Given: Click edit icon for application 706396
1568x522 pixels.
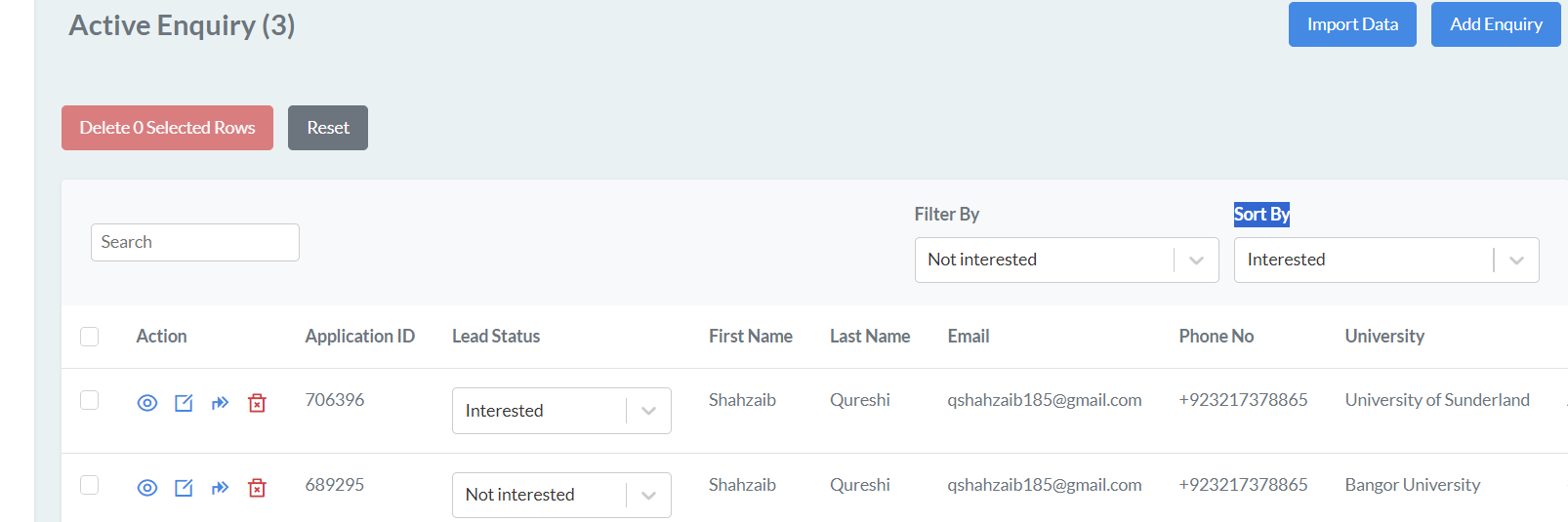Looking at the screenshot, I should click(x=184, y=403).
